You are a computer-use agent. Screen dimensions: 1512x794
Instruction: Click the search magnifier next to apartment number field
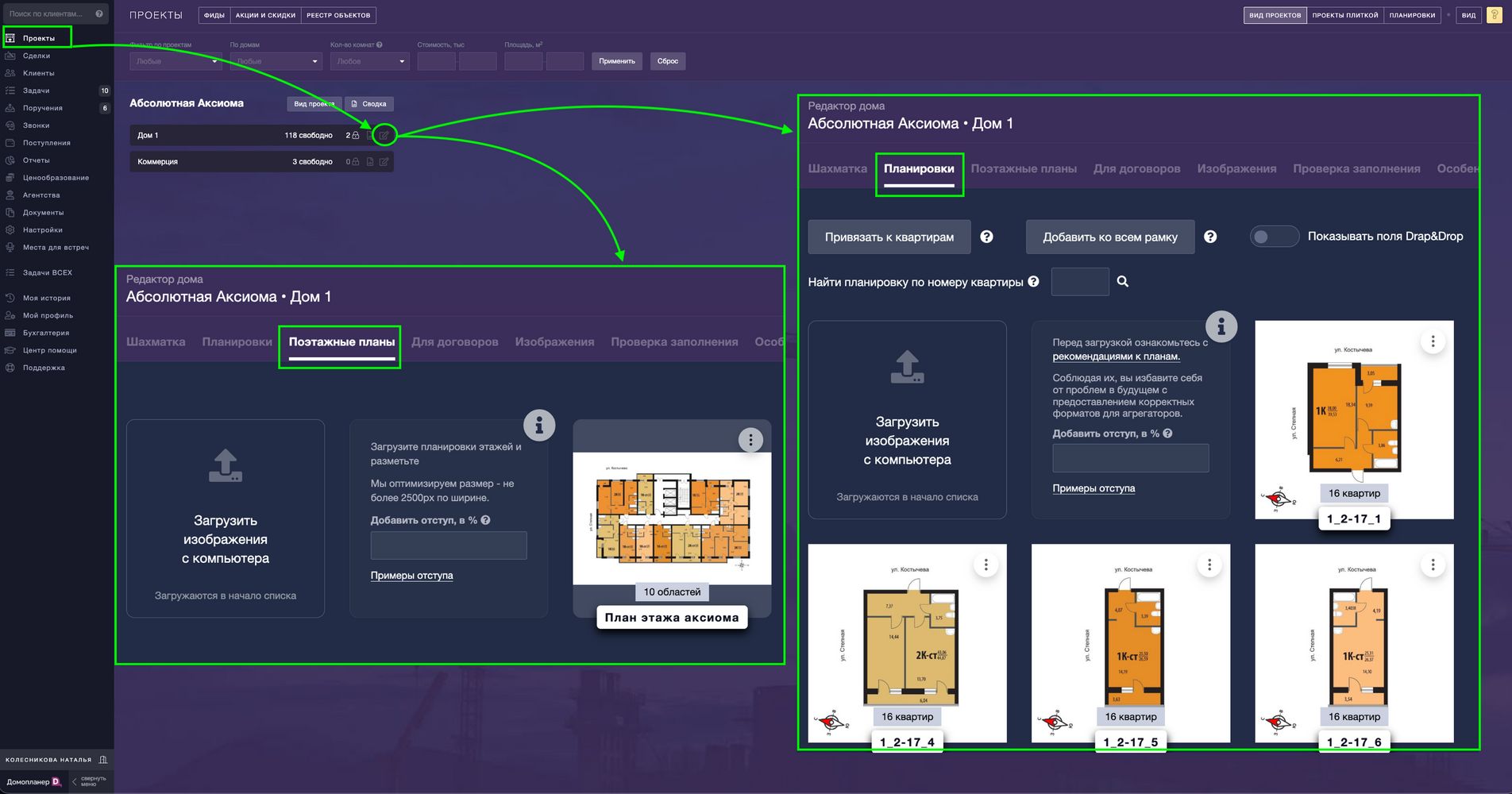coord(1122,282)
